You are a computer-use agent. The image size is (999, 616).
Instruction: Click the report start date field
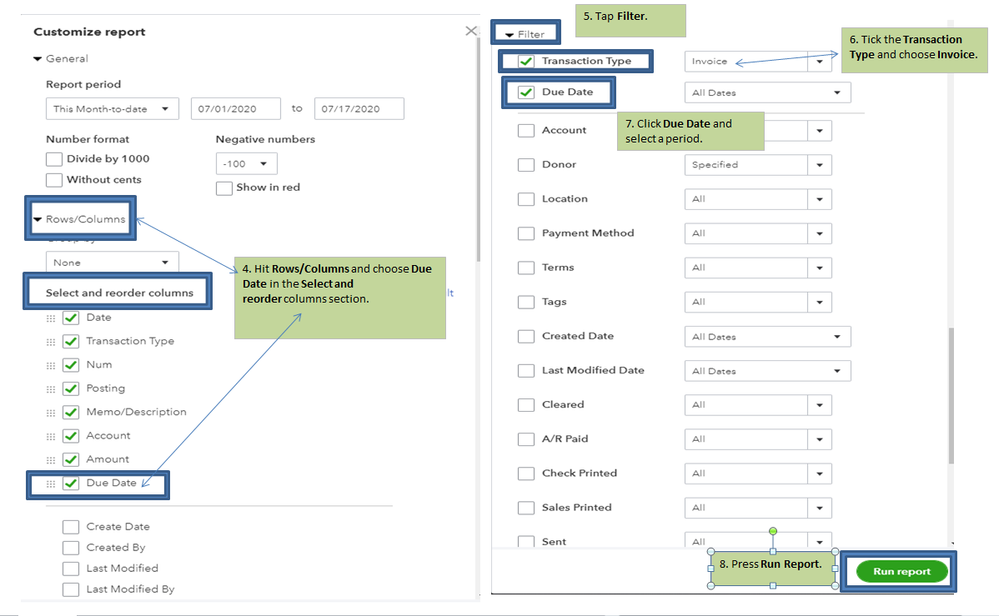pos(234,109)
